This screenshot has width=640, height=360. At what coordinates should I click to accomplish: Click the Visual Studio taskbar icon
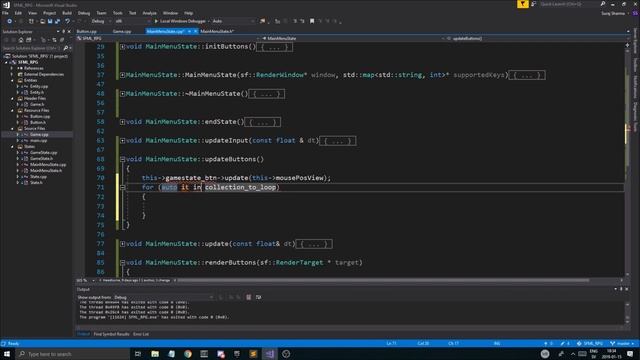269,354
